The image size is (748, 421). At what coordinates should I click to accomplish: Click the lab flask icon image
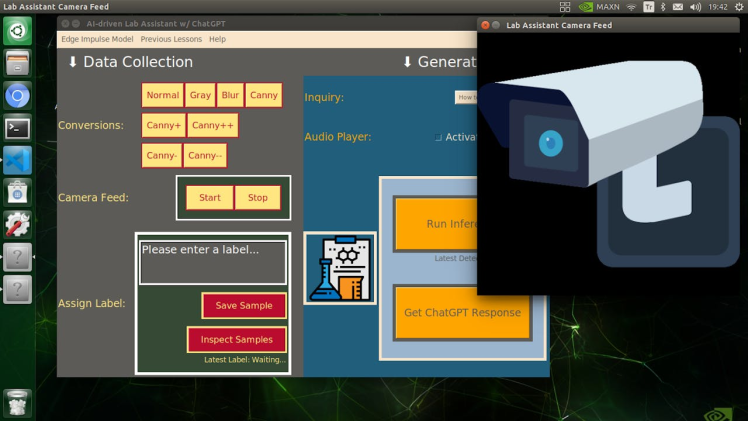click(340, 268)
